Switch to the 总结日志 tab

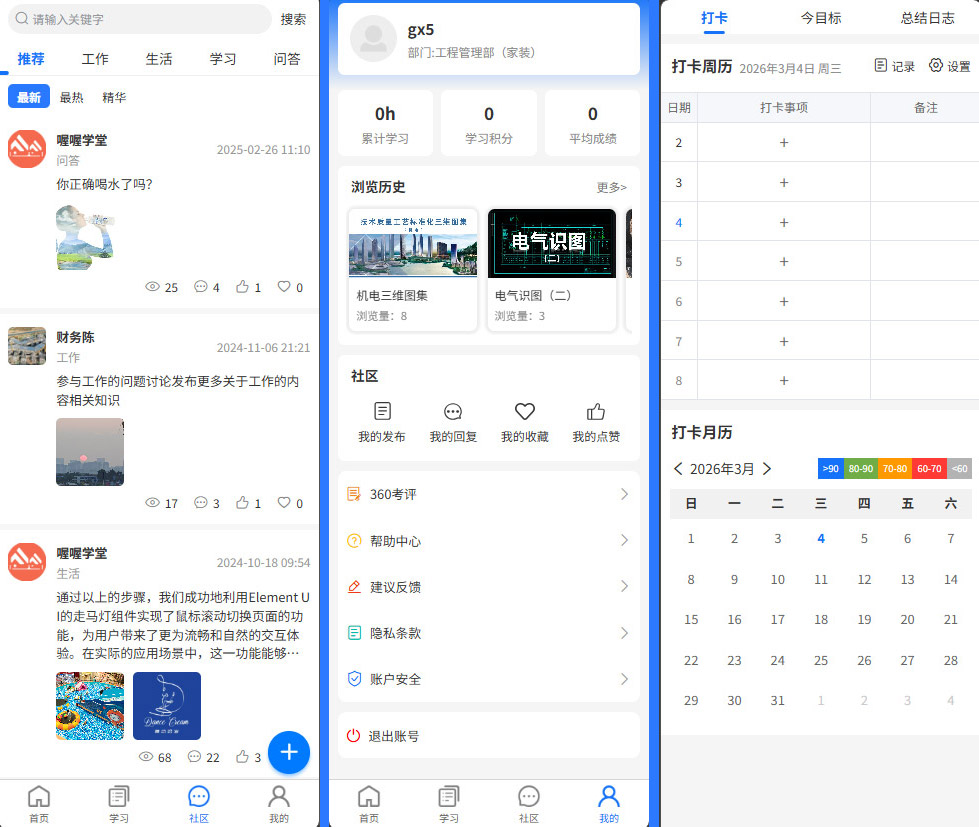(x=927, y=18)
